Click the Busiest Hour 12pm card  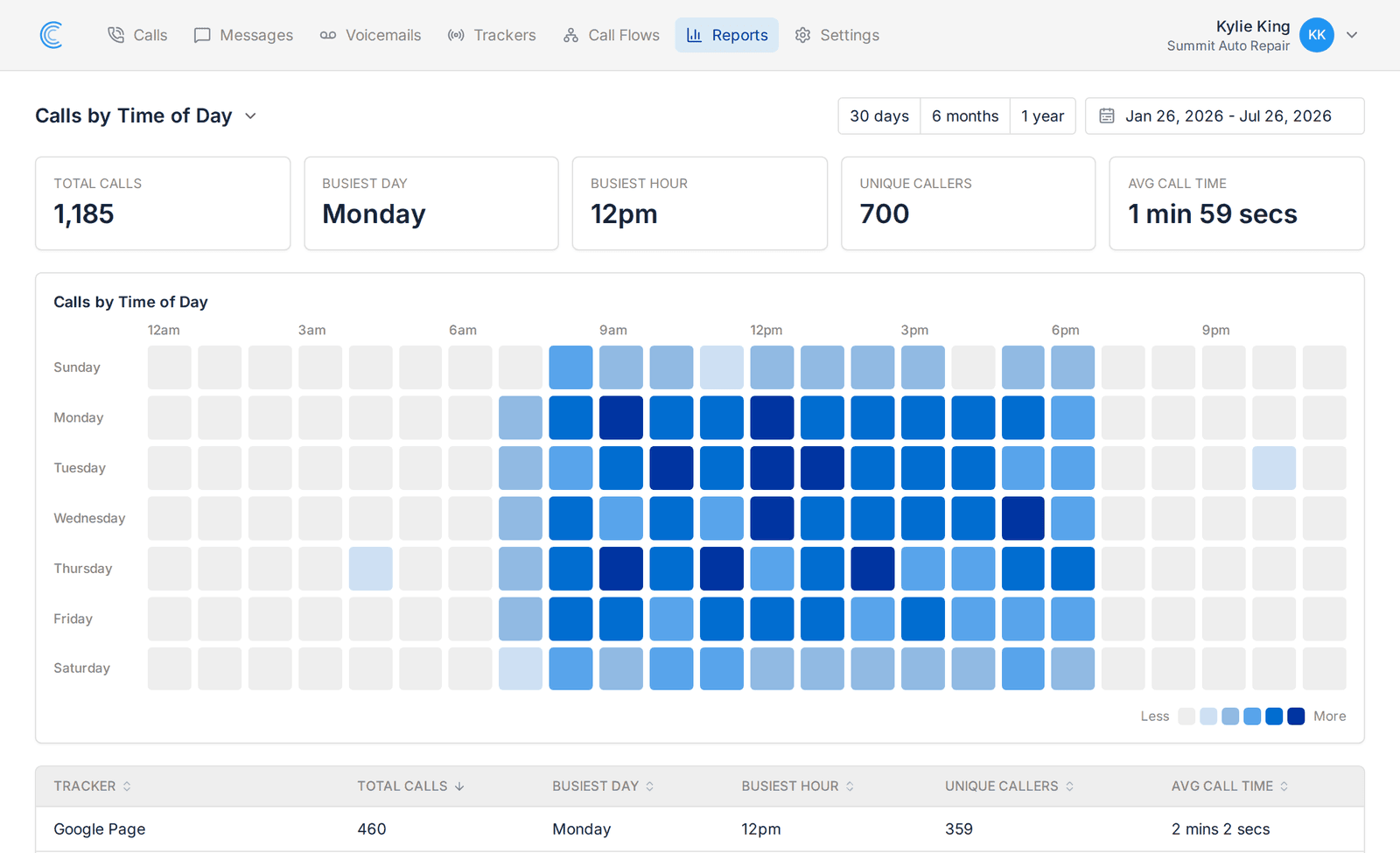tap(699, 204)
